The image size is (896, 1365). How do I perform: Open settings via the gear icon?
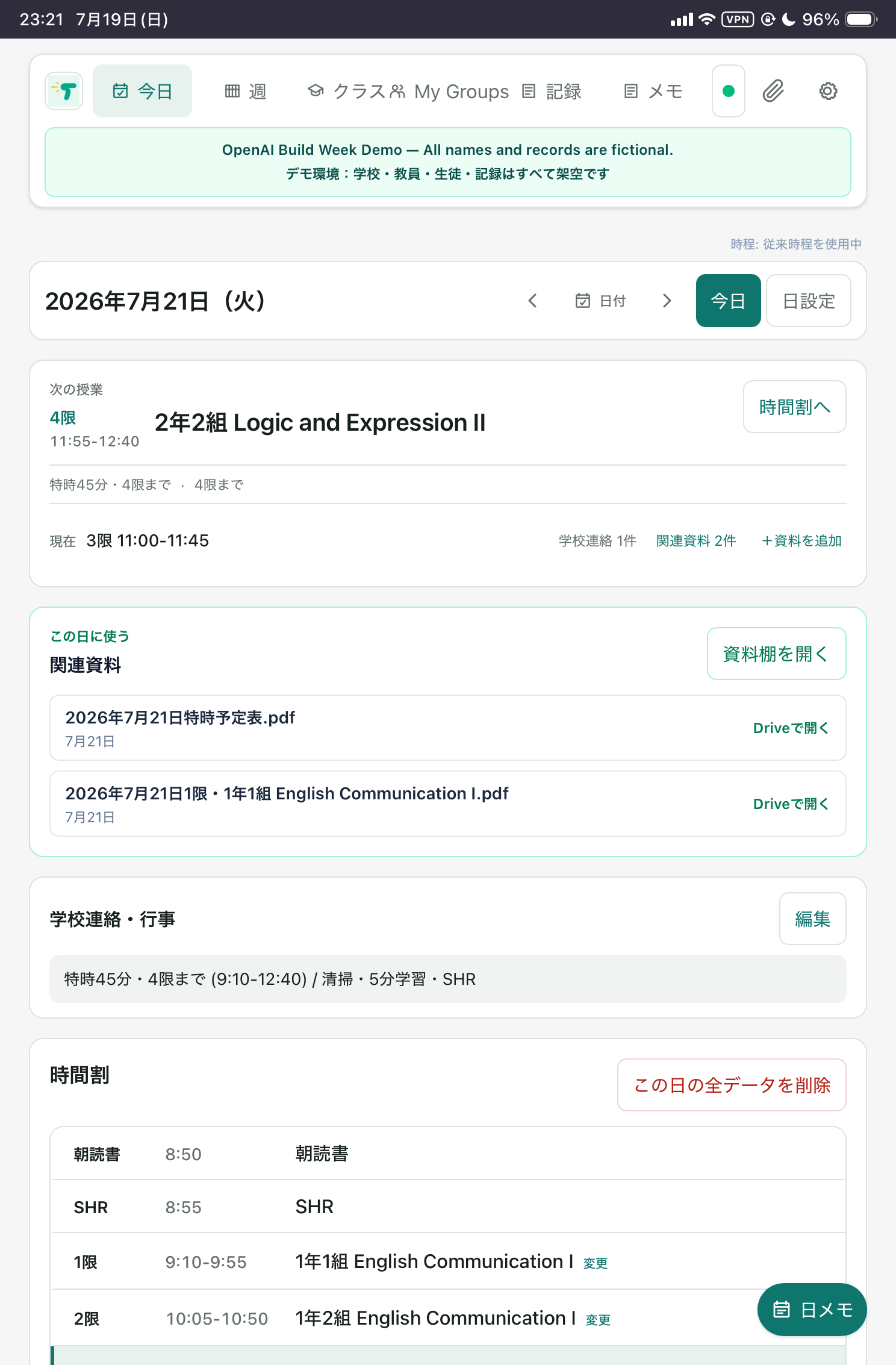(828, 91)
